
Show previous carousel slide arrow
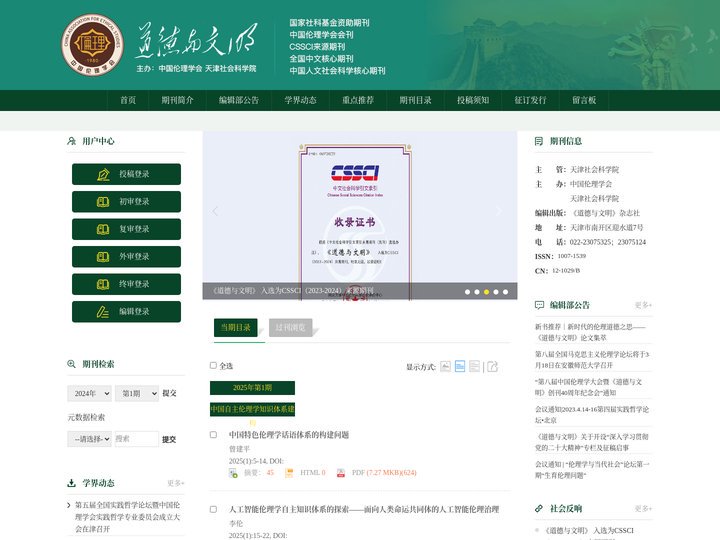[x=215, y=211]
